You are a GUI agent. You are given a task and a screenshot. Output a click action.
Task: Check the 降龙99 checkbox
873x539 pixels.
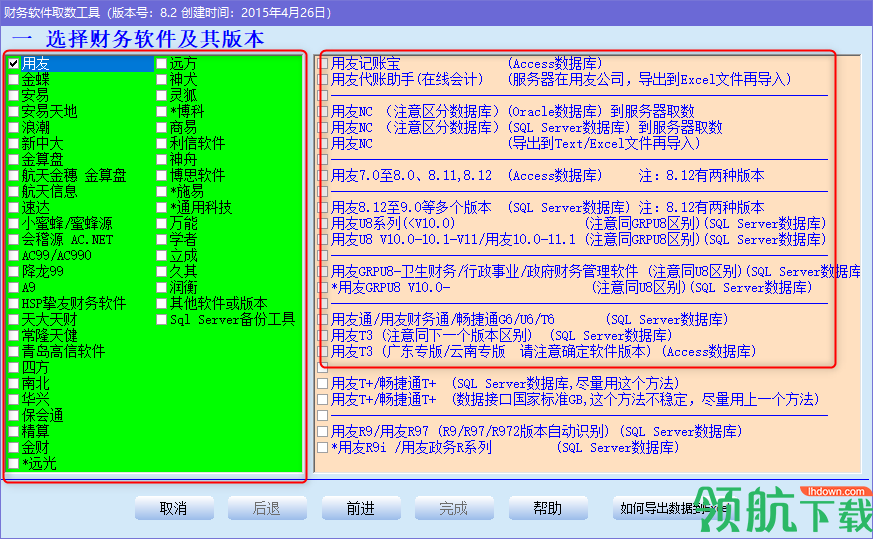click(14, 272)
